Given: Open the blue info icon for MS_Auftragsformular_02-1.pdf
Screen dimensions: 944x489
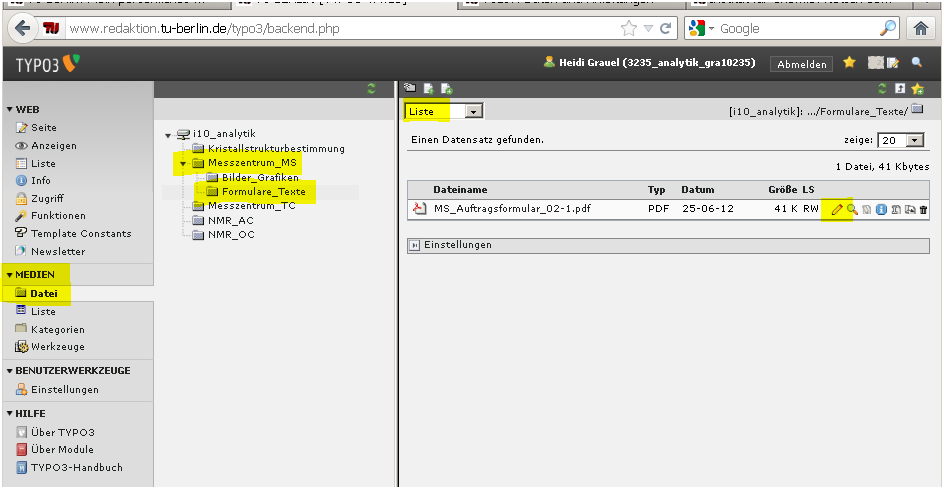Looking at the screenshot, I should point(881,210).
